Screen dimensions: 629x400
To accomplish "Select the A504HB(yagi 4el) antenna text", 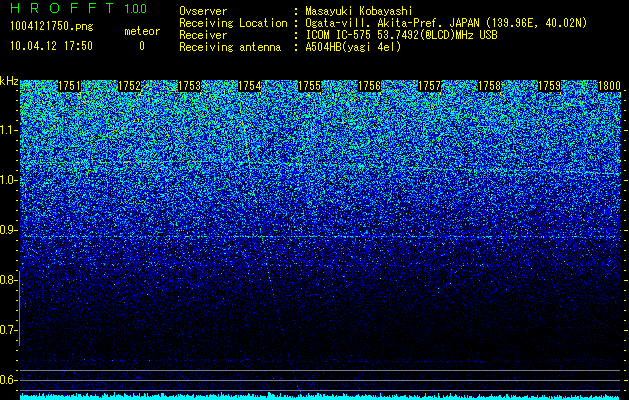I will click(x=353, y=47).
